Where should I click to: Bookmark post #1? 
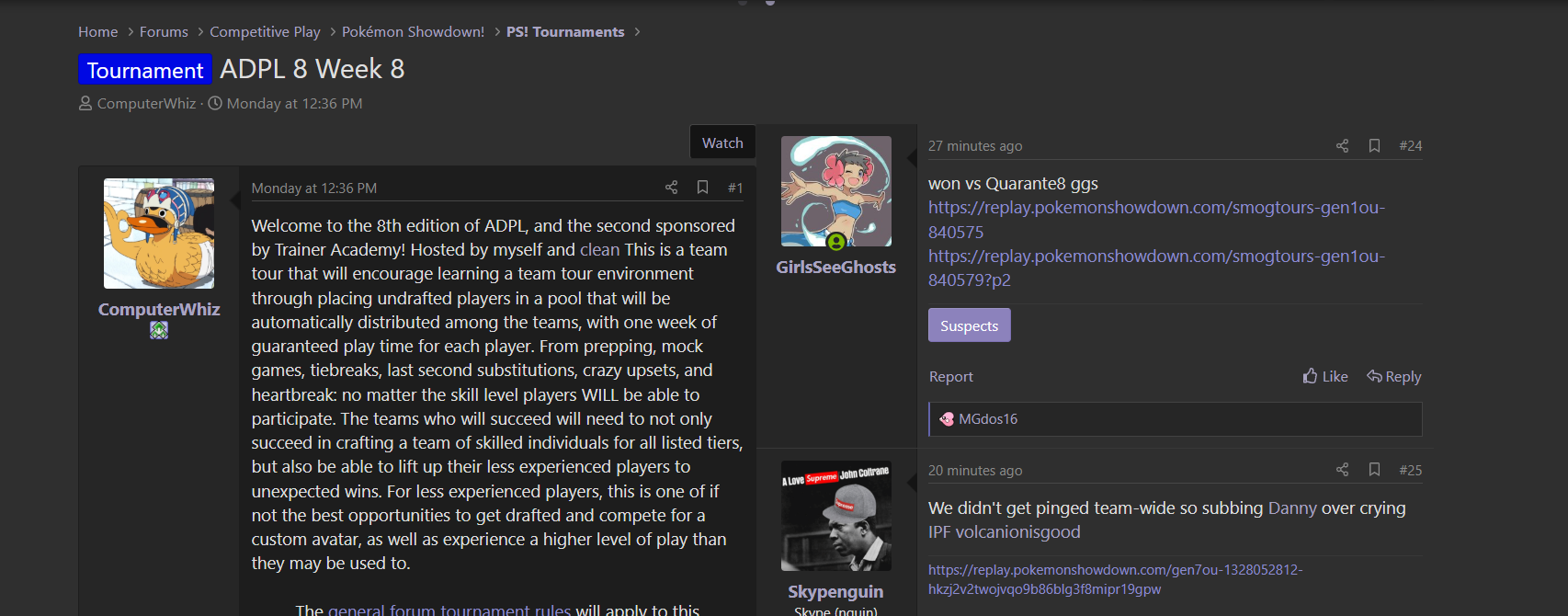tap(702, 188)
